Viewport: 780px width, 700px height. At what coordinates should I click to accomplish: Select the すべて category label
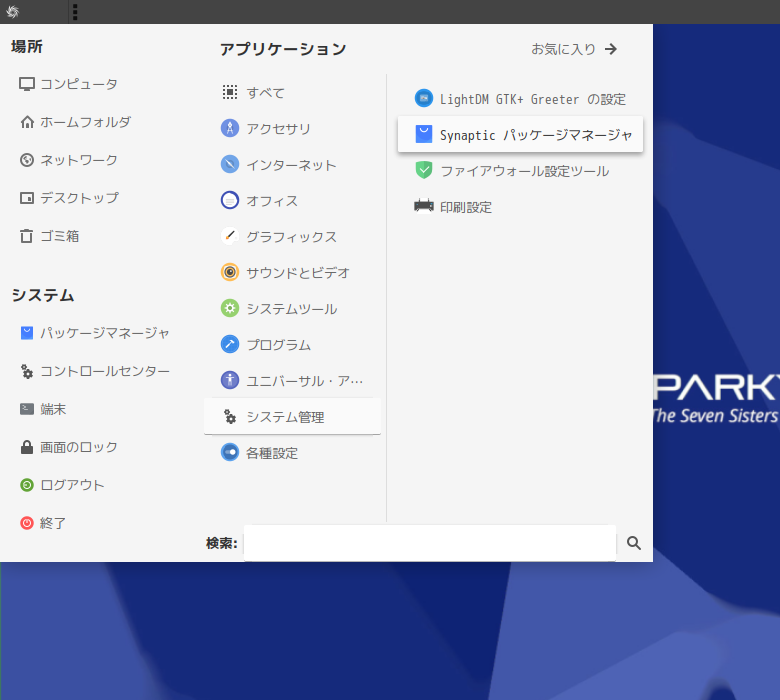point(266,93)
